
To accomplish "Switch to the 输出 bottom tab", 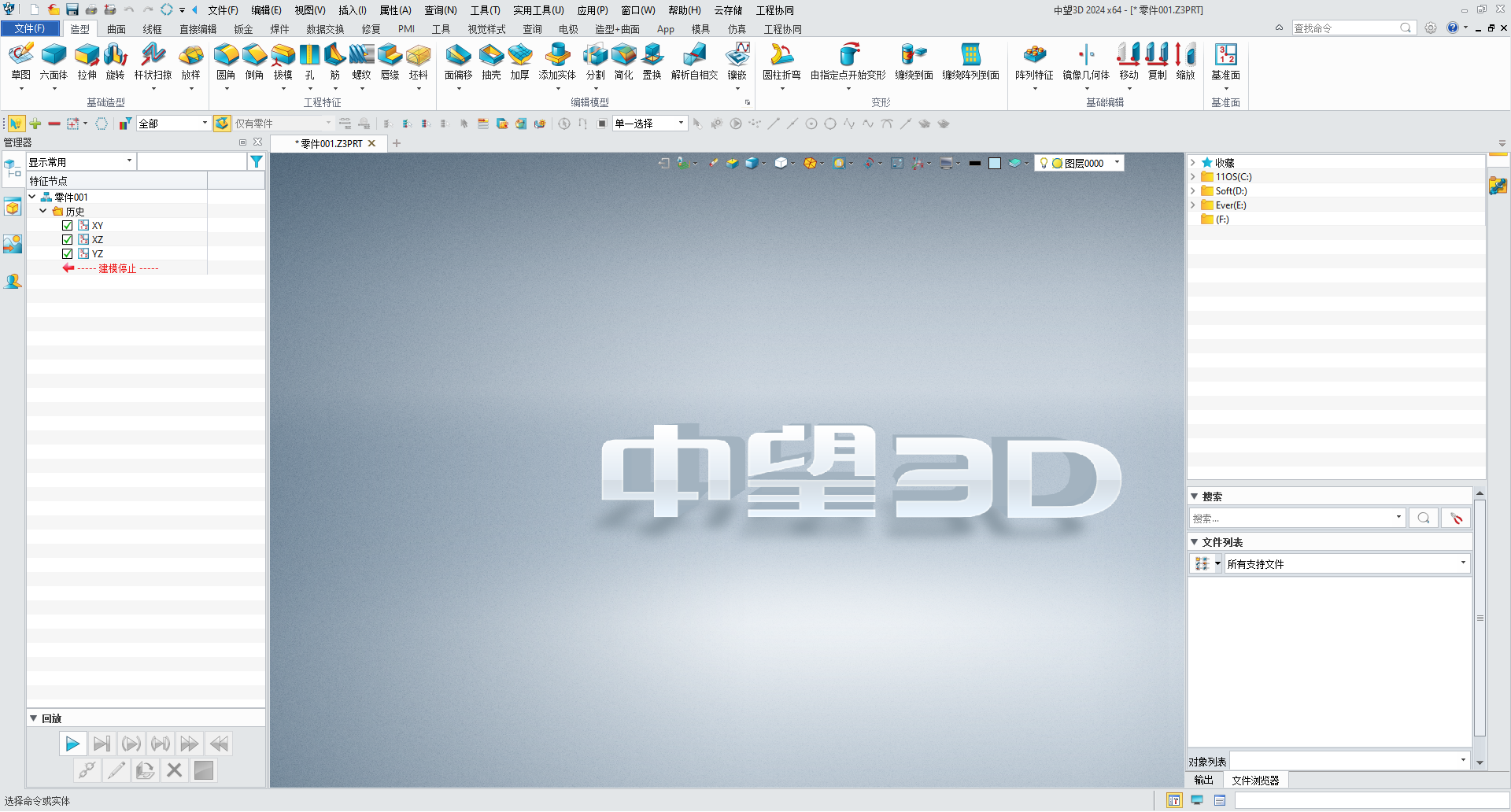I will click(1203, 781).
